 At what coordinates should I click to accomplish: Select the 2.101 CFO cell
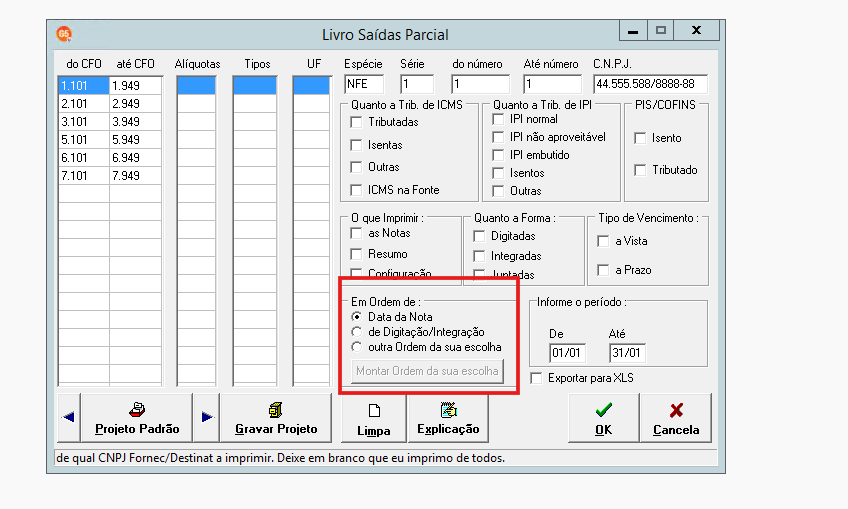coord(84,103)
